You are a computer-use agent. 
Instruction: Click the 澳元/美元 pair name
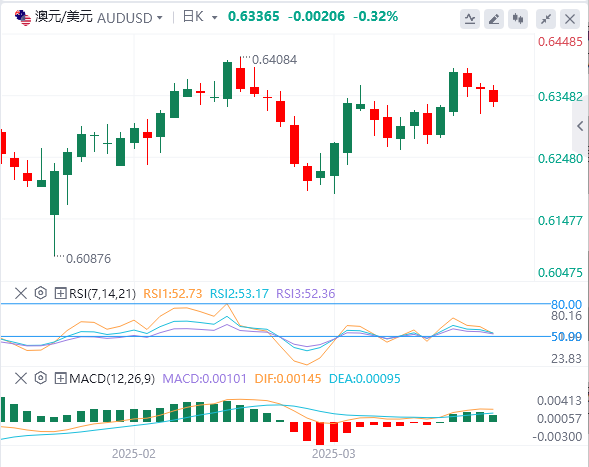[63, 17]
